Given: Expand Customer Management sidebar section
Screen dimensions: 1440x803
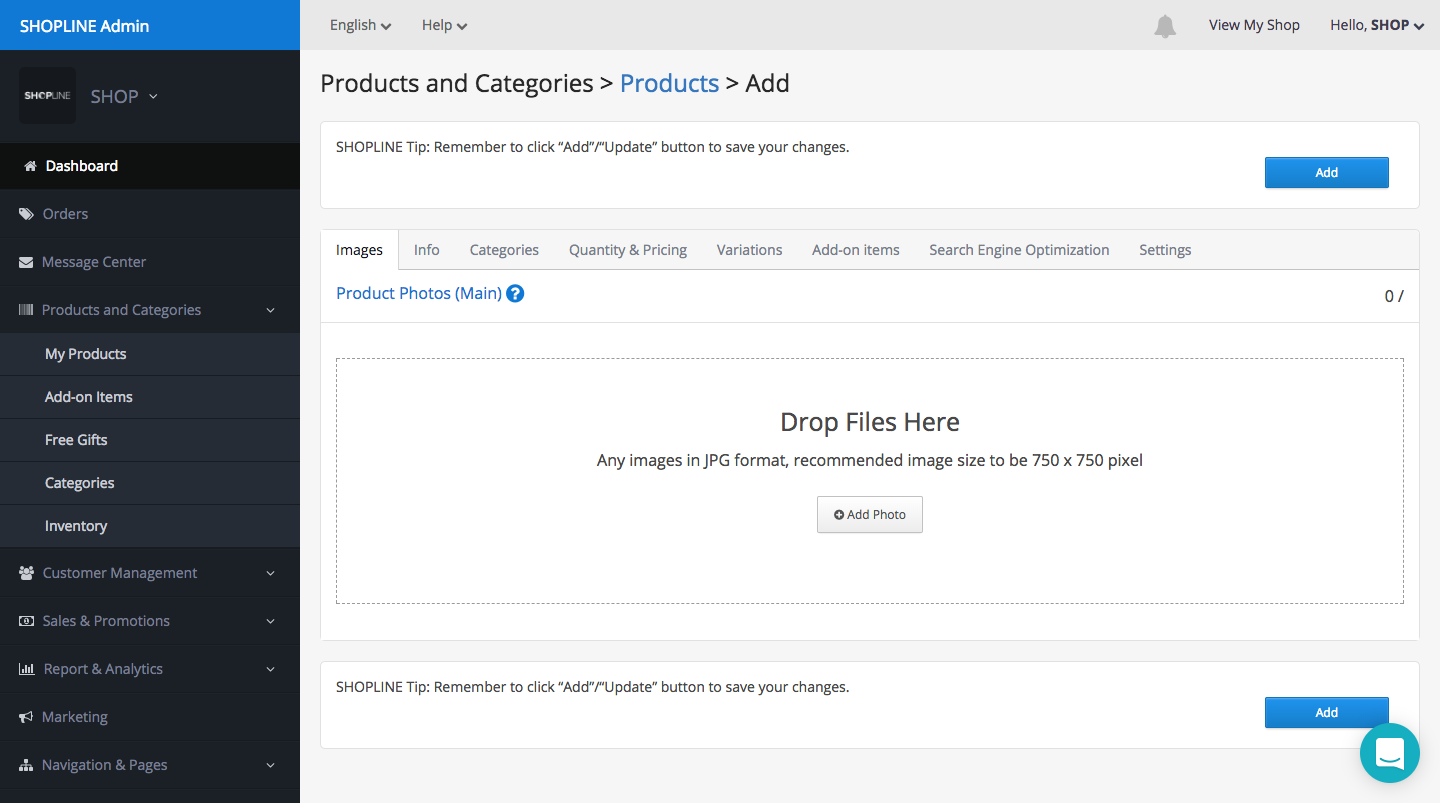Looking at the screenshot, I should click(x=120, y=573).
